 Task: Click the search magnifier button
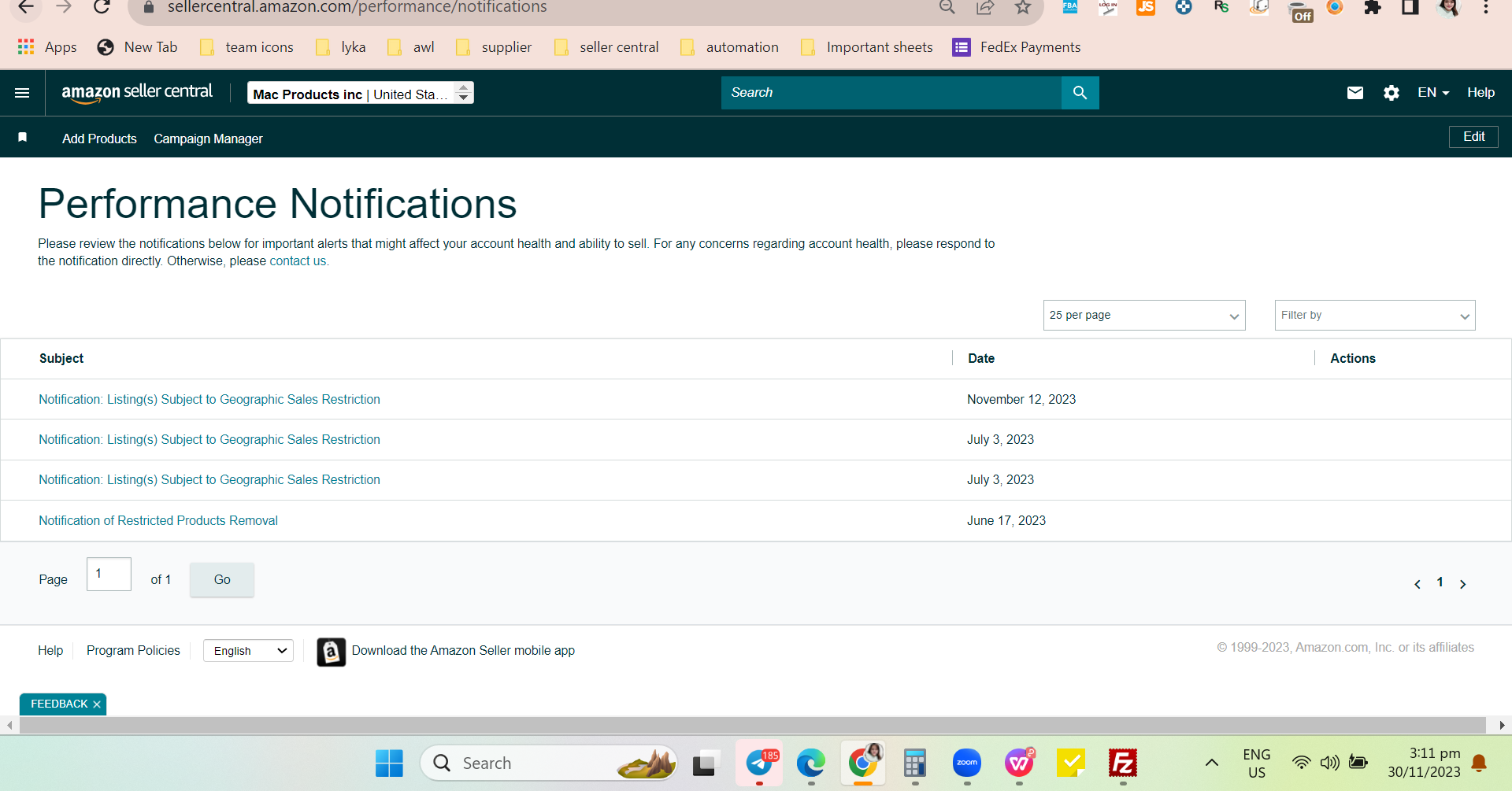(x=1080, y=93)
